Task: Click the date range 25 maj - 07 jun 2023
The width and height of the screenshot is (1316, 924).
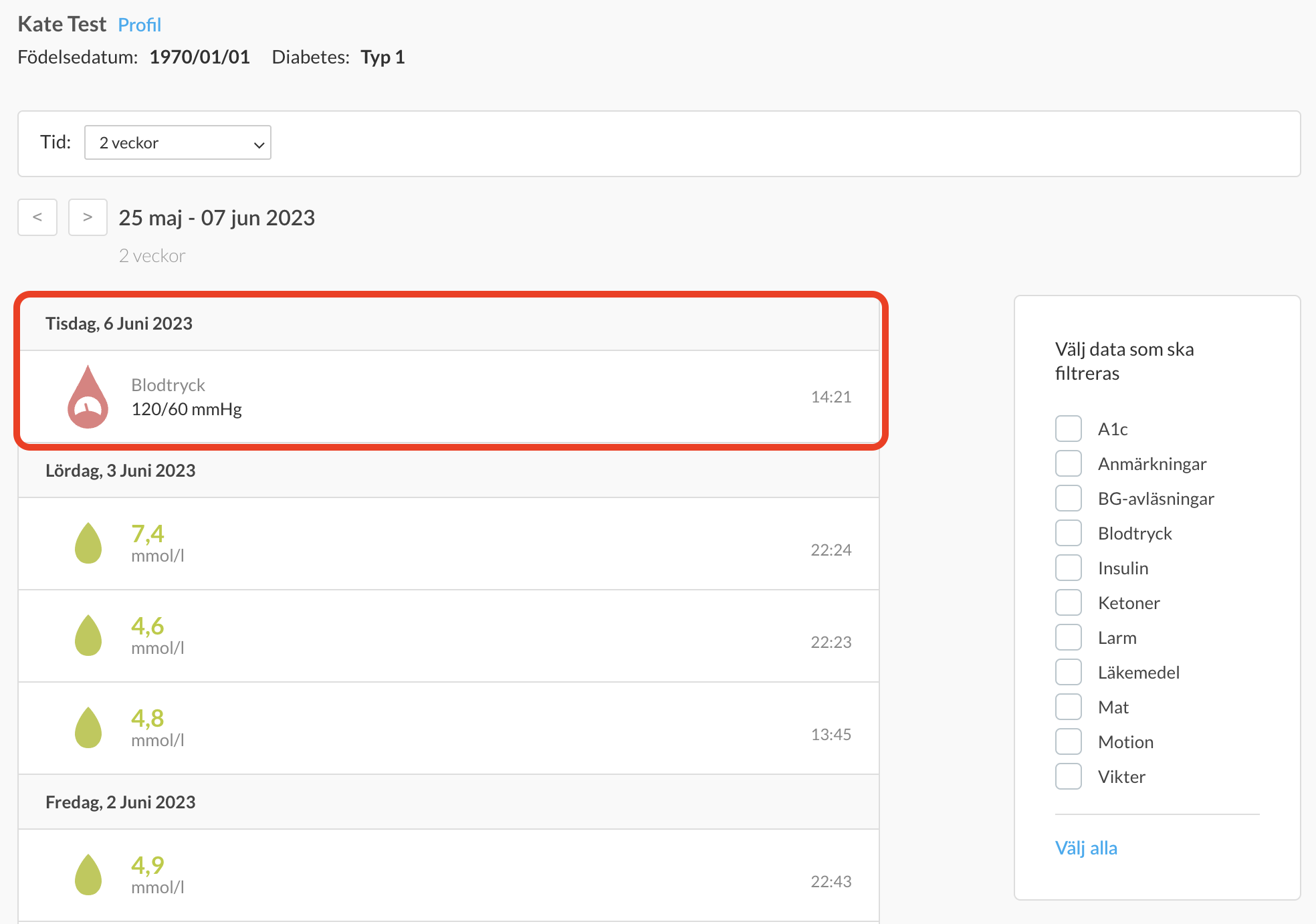Action: tap(217, 218)
